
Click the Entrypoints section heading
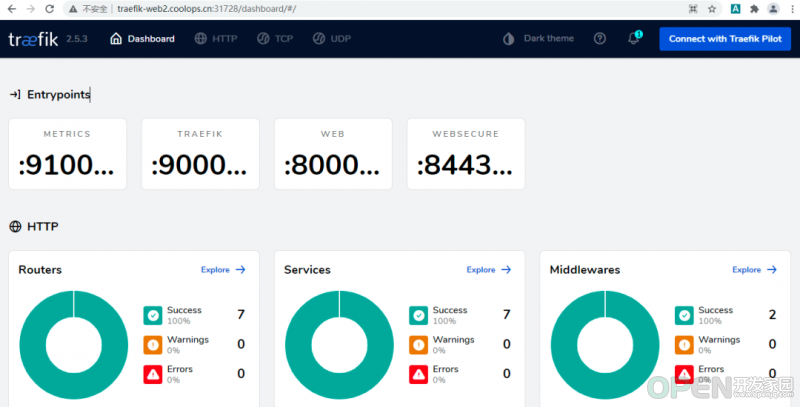(x=59, y=94)
